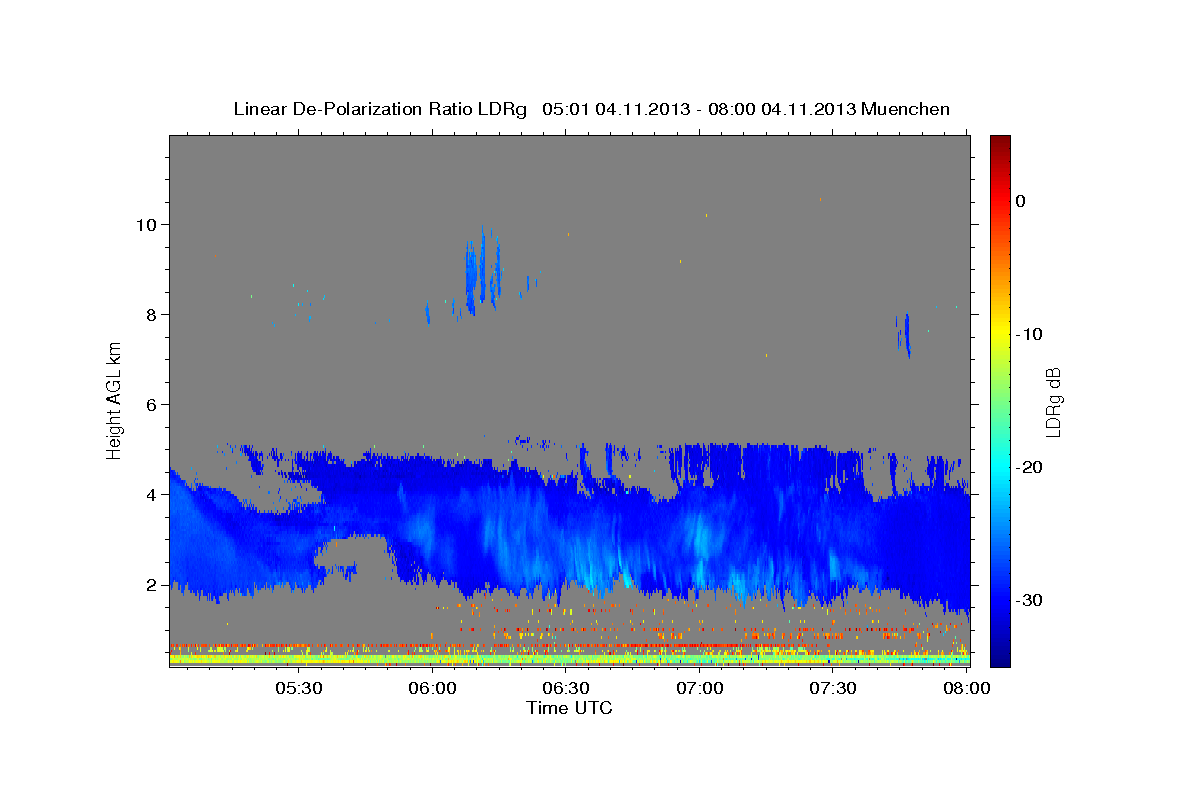Screen dimensions: 1200x800
Task: Click the 'LDRg dB' colorbar label
Action: (x=1052, y=402)
